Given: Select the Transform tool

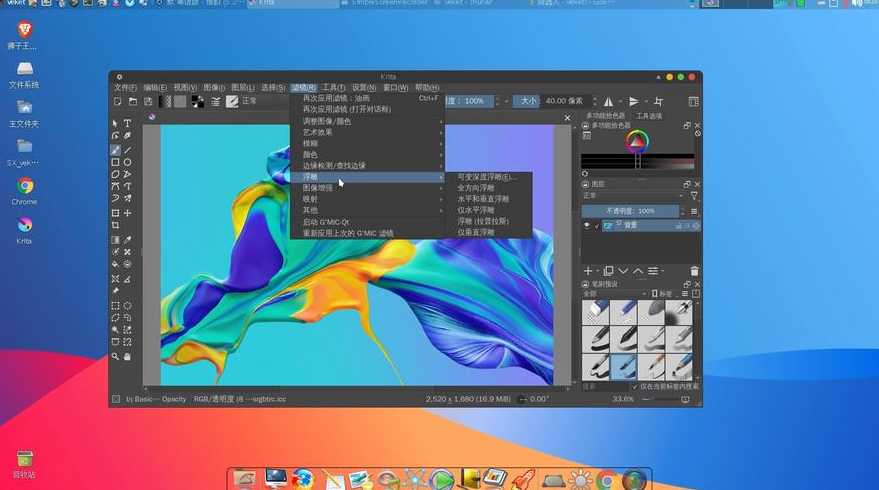Looking at the screenshot, I should point(115,213).
